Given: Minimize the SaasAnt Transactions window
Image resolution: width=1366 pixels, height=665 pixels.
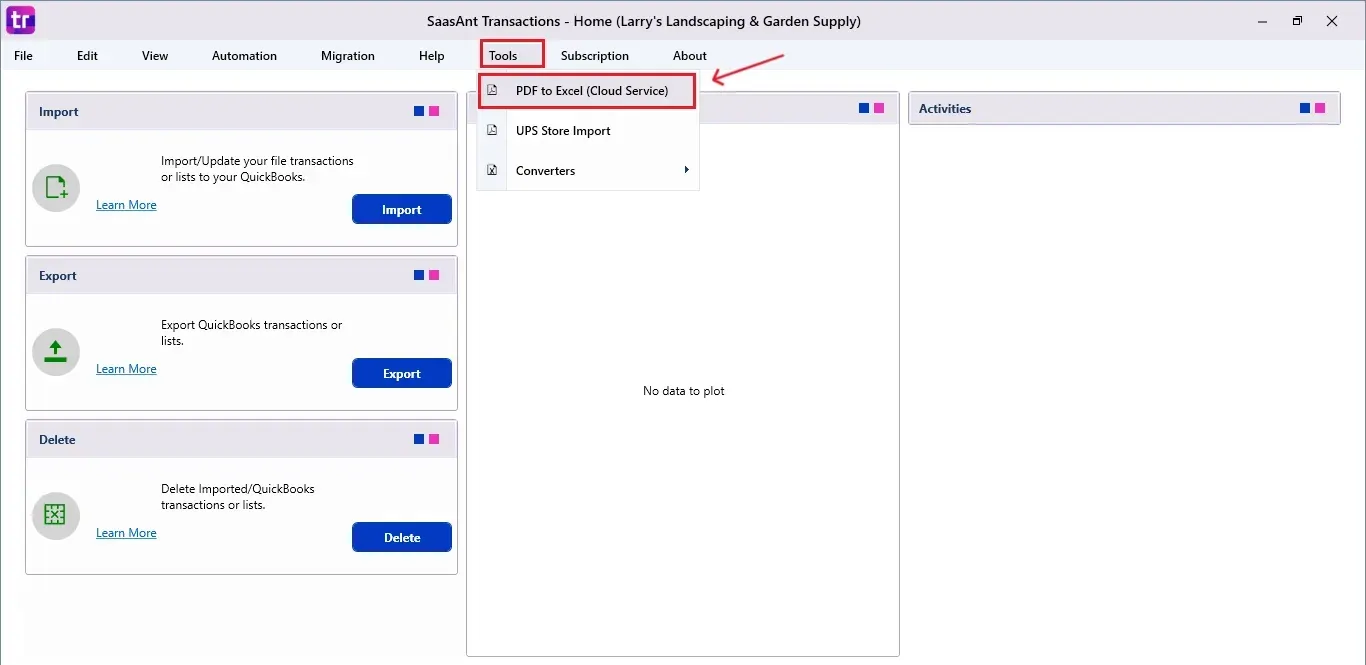Looking at the screenshot, I should pyautogui.click(x=1261, y=20).
